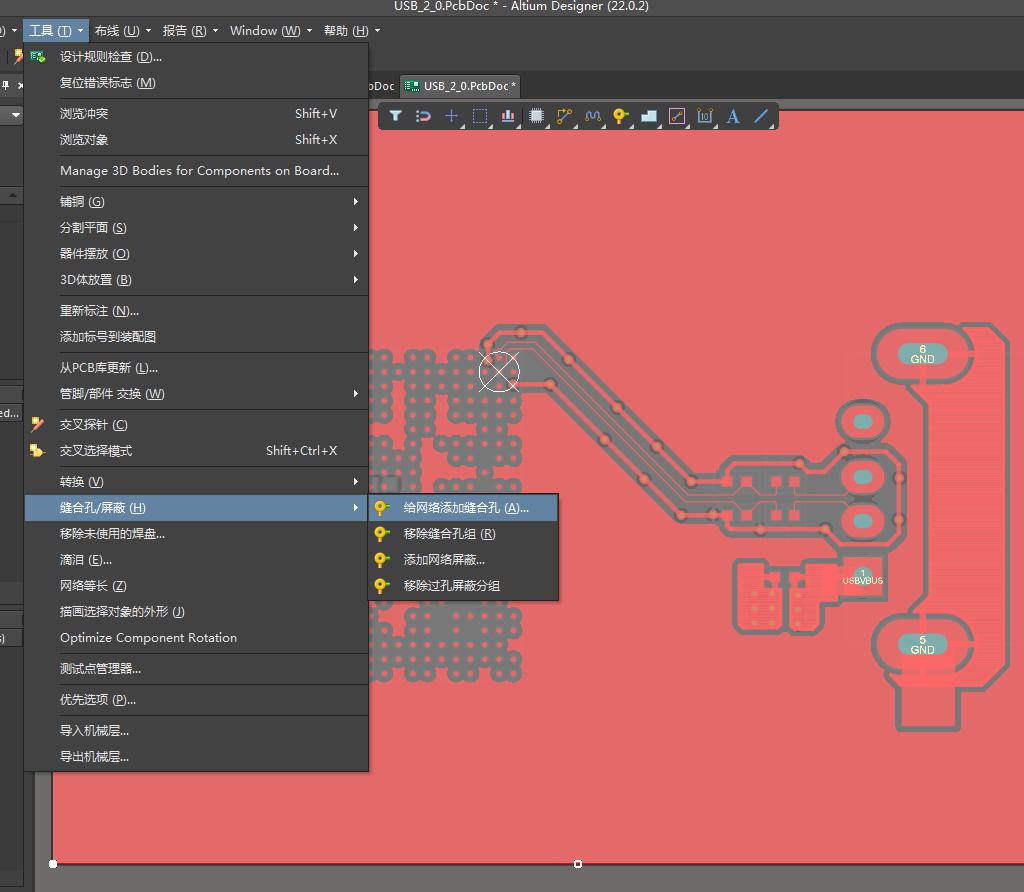Click the place line tool icon
1024x892 pixels.
[761, 116]
